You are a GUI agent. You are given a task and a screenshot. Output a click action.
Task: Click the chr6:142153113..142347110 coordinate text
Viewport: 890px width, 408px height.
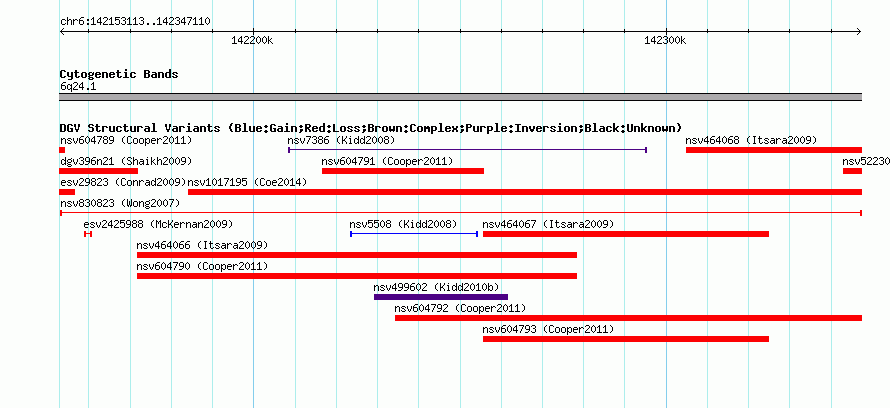point(135,22)
